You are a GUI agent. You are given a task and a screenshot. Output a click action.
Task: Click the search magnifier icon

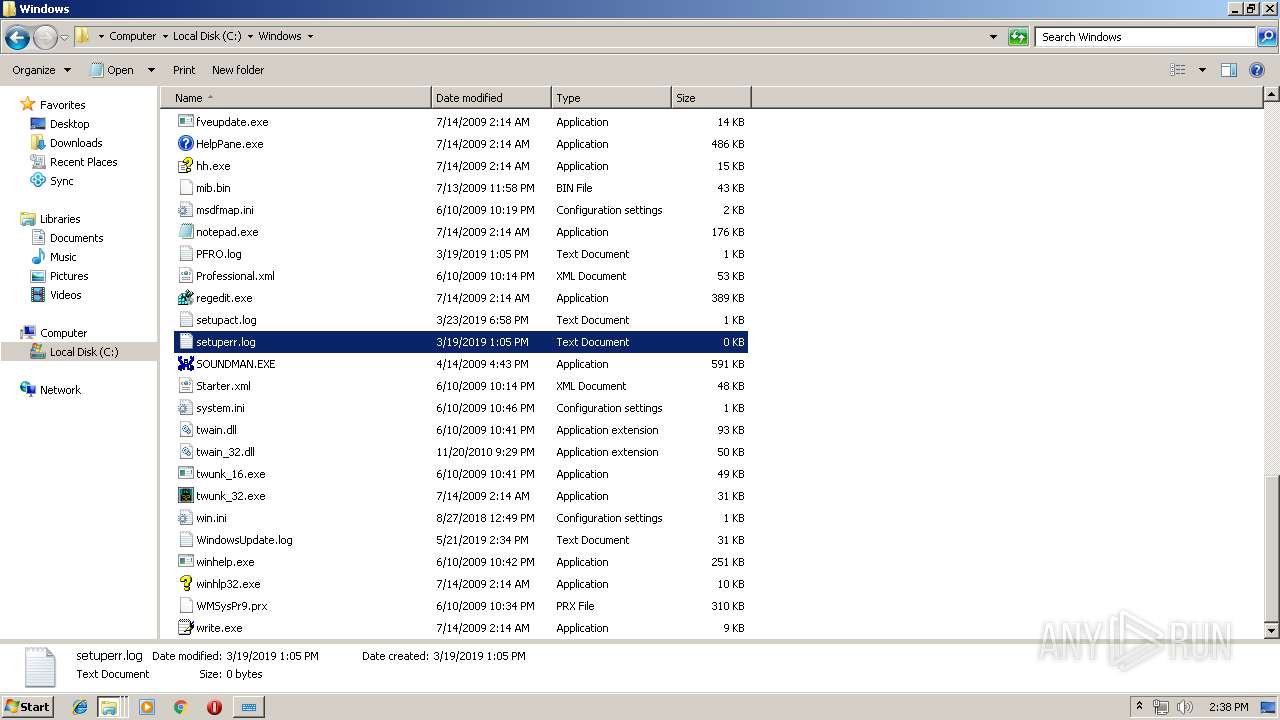(x=1266, y=37)
